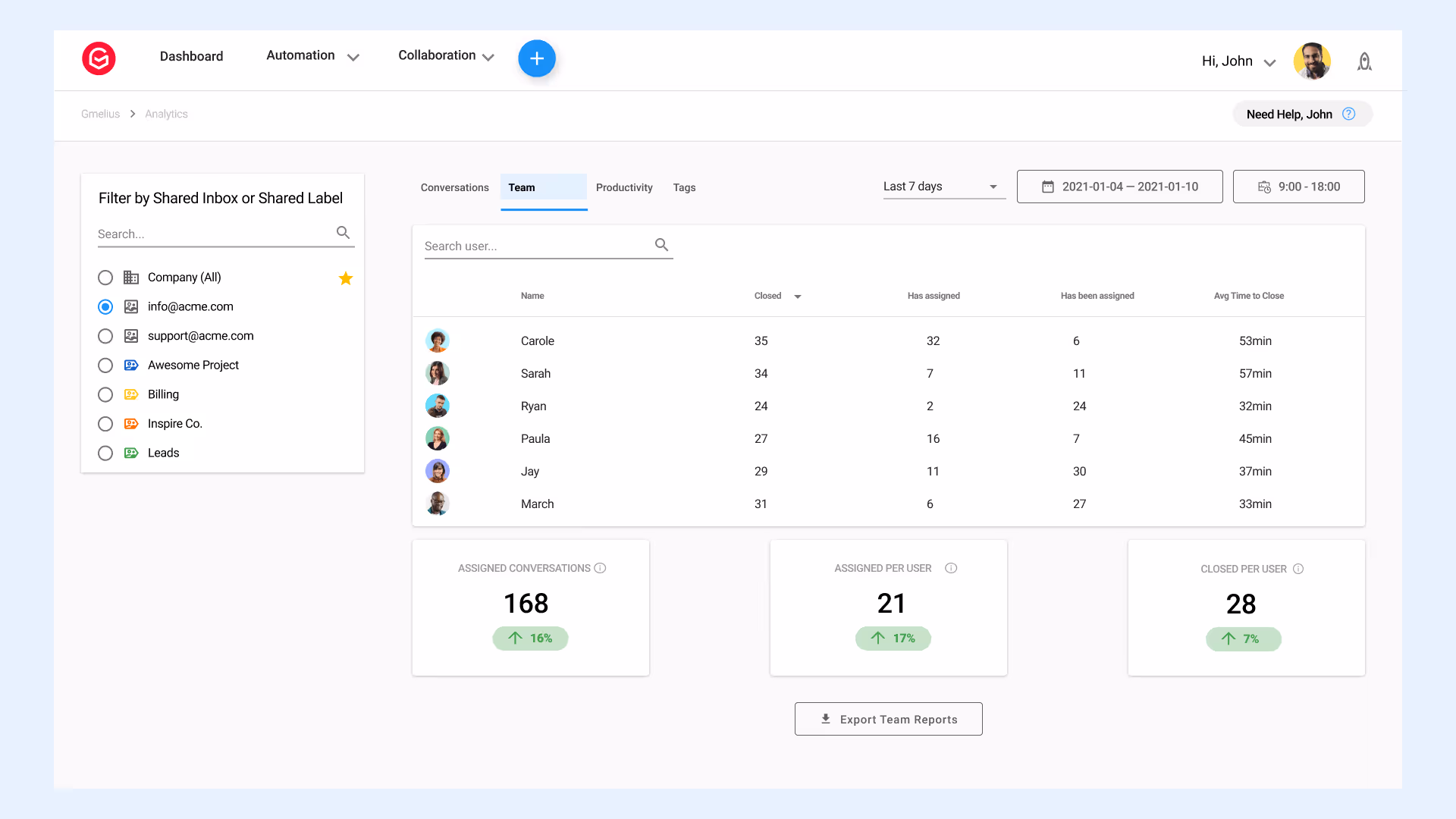Screen dimensions: 1456x819
Task: Click the Export Team Reports button
Action: (x=888, y=719)
